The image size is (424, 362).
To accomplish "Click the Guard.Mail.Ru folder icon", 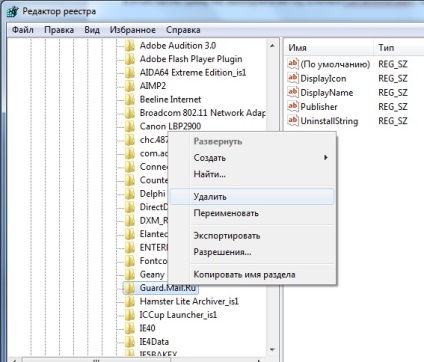I will click(x=130, y=288).
